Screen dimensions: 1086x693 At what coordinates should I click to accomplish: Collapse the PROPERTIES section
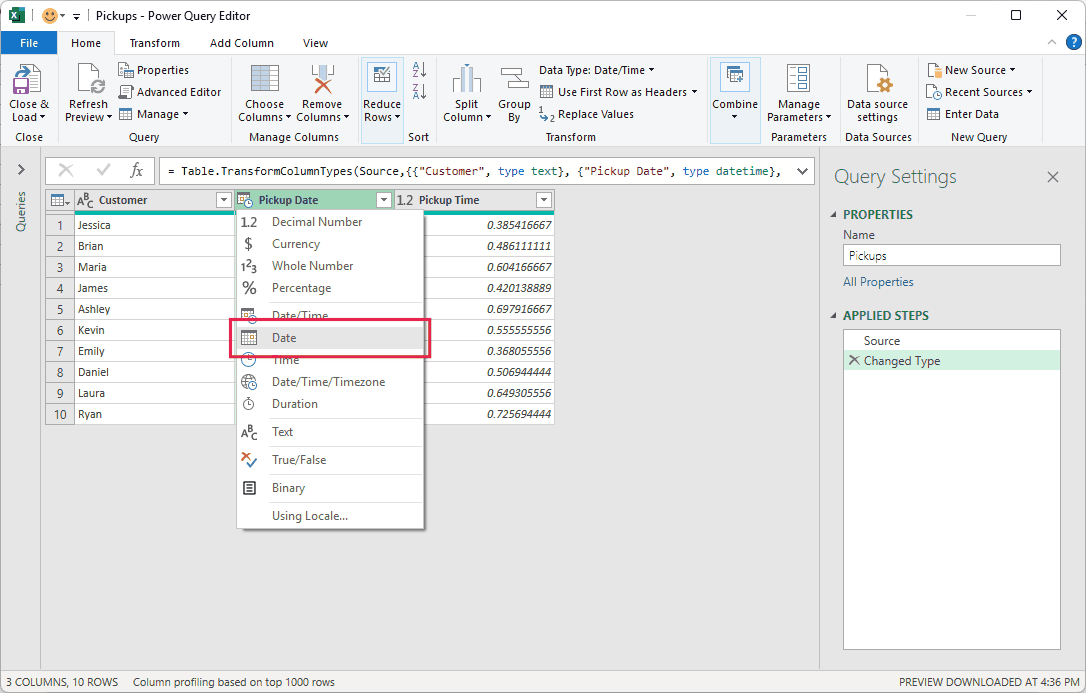[834, 215]
